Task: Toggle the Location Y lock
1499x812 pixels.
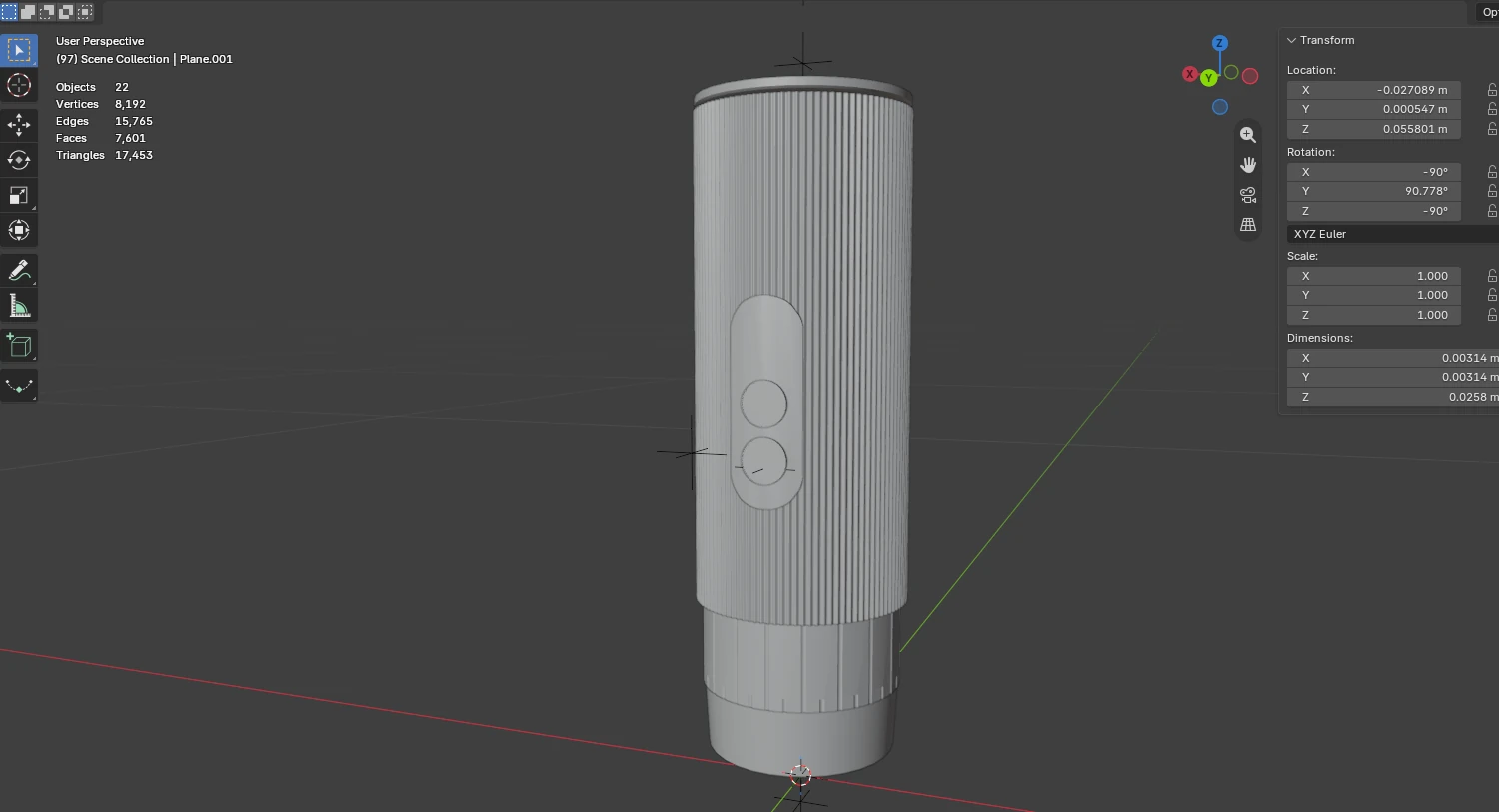Action: (1492, 109)
